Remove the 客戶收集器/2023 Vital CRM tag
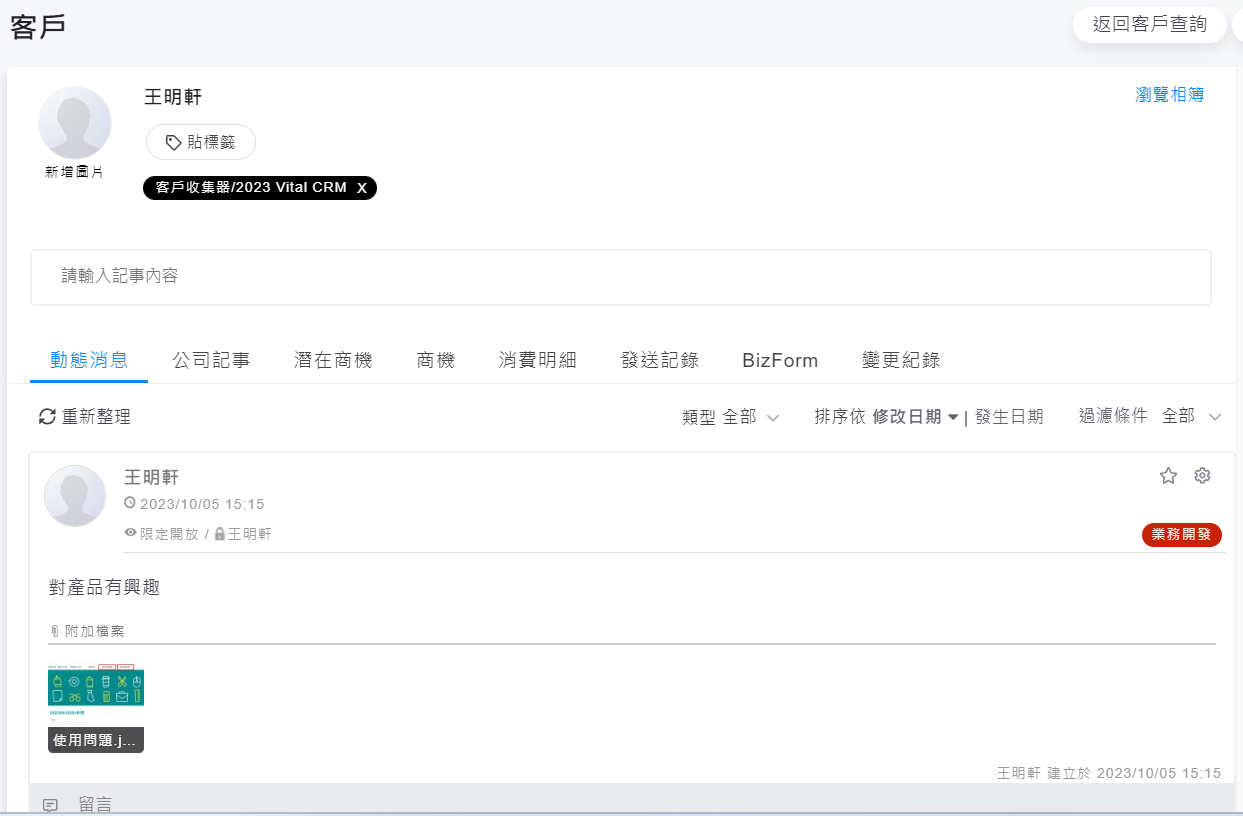Screen dimensions: 1243x816 [362, 188]
